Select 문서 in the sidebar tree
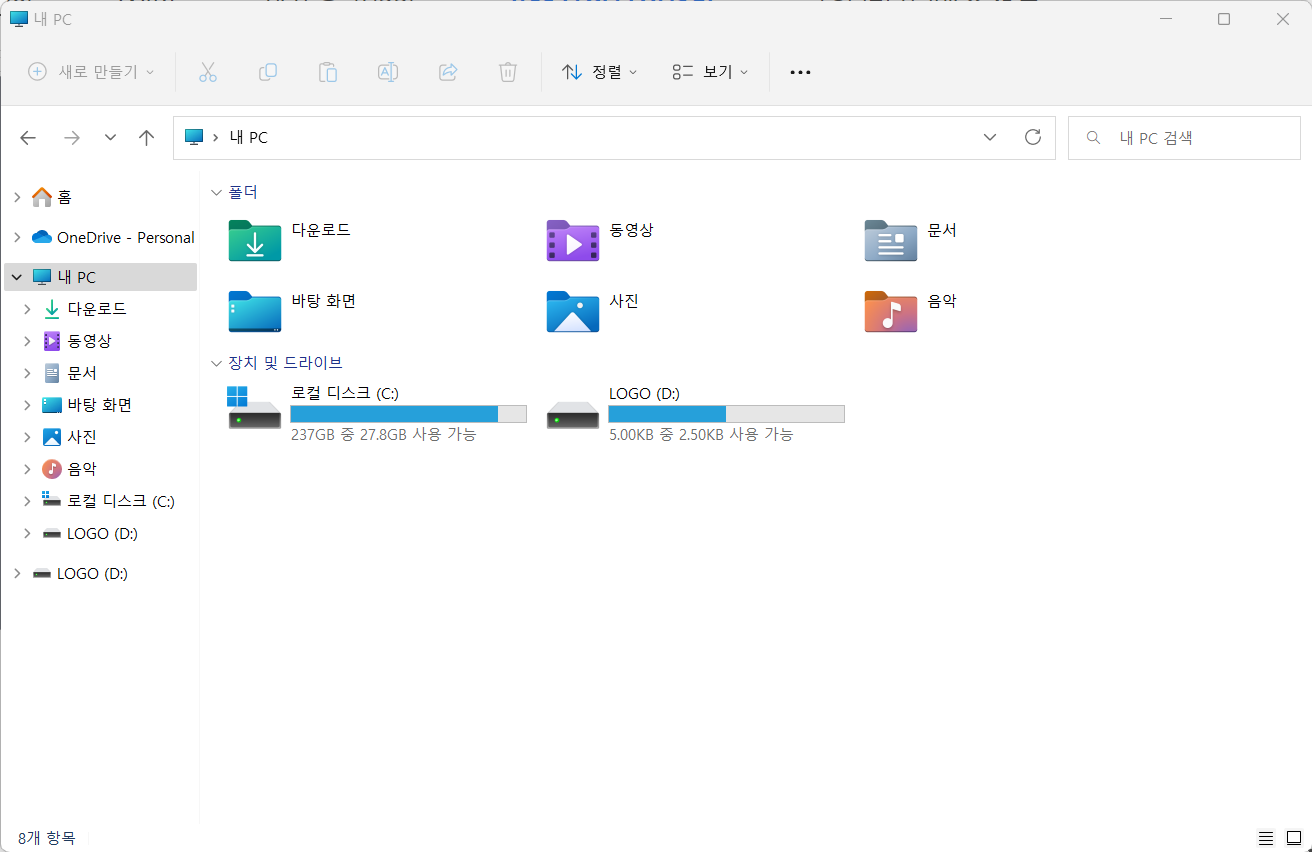 (x=82, y=373)
